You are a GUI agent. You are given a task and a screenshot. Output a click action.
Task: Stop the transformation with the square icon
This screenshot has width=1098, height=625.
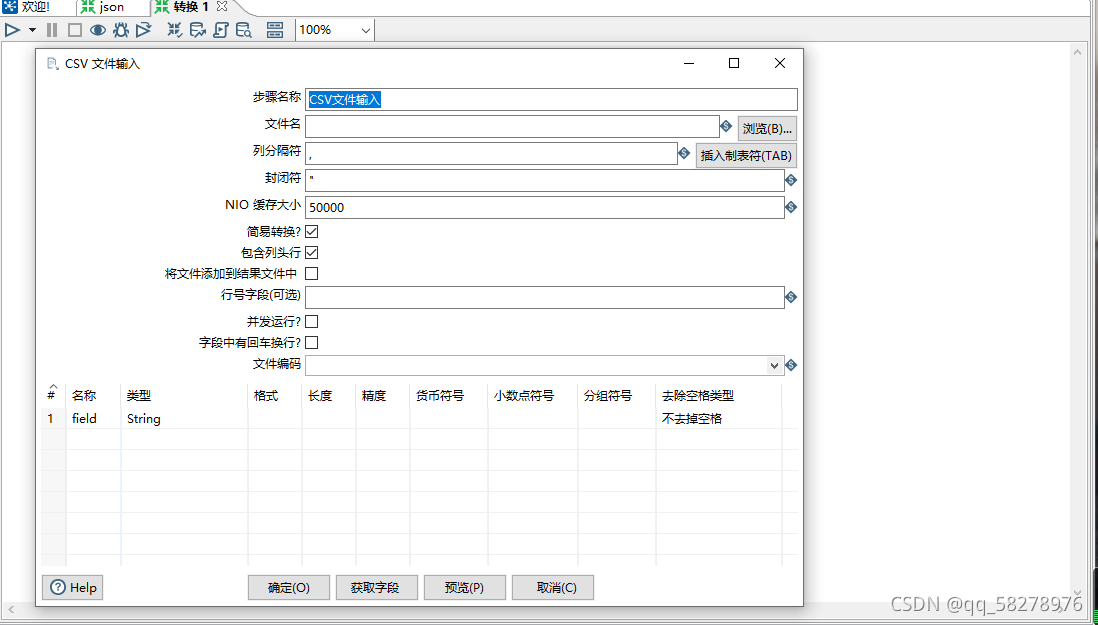click(75, 29)
